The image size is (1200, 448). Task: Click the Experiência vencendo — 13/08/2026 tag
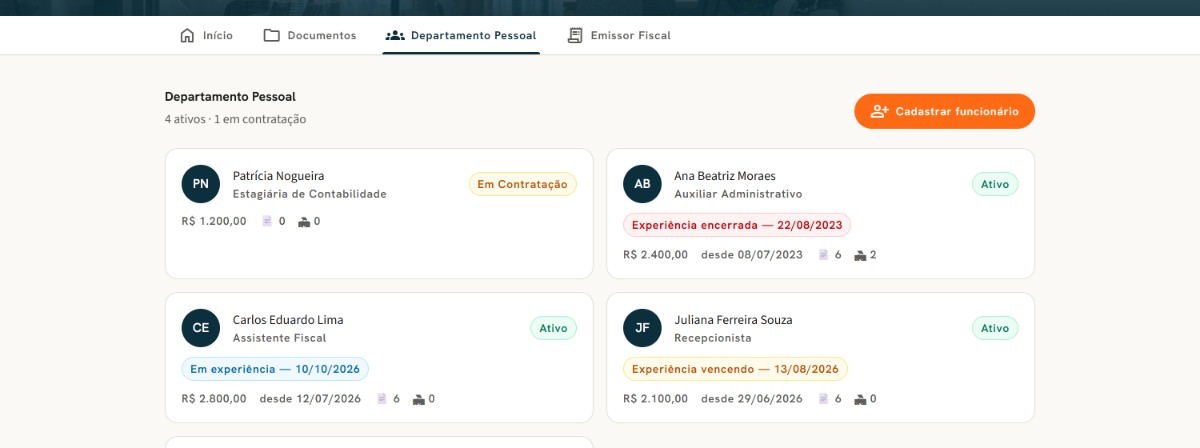coord(735,369)
